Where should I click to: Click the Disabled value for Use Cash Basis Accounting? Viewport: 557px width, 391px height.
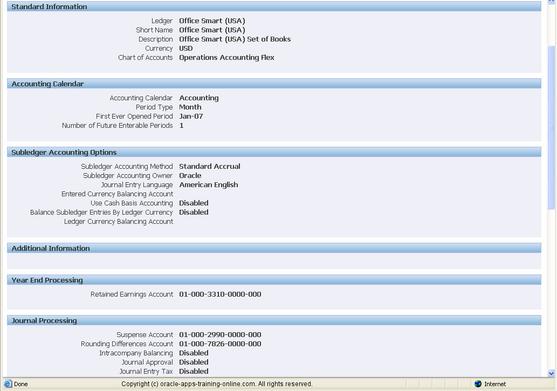point(194,203)
